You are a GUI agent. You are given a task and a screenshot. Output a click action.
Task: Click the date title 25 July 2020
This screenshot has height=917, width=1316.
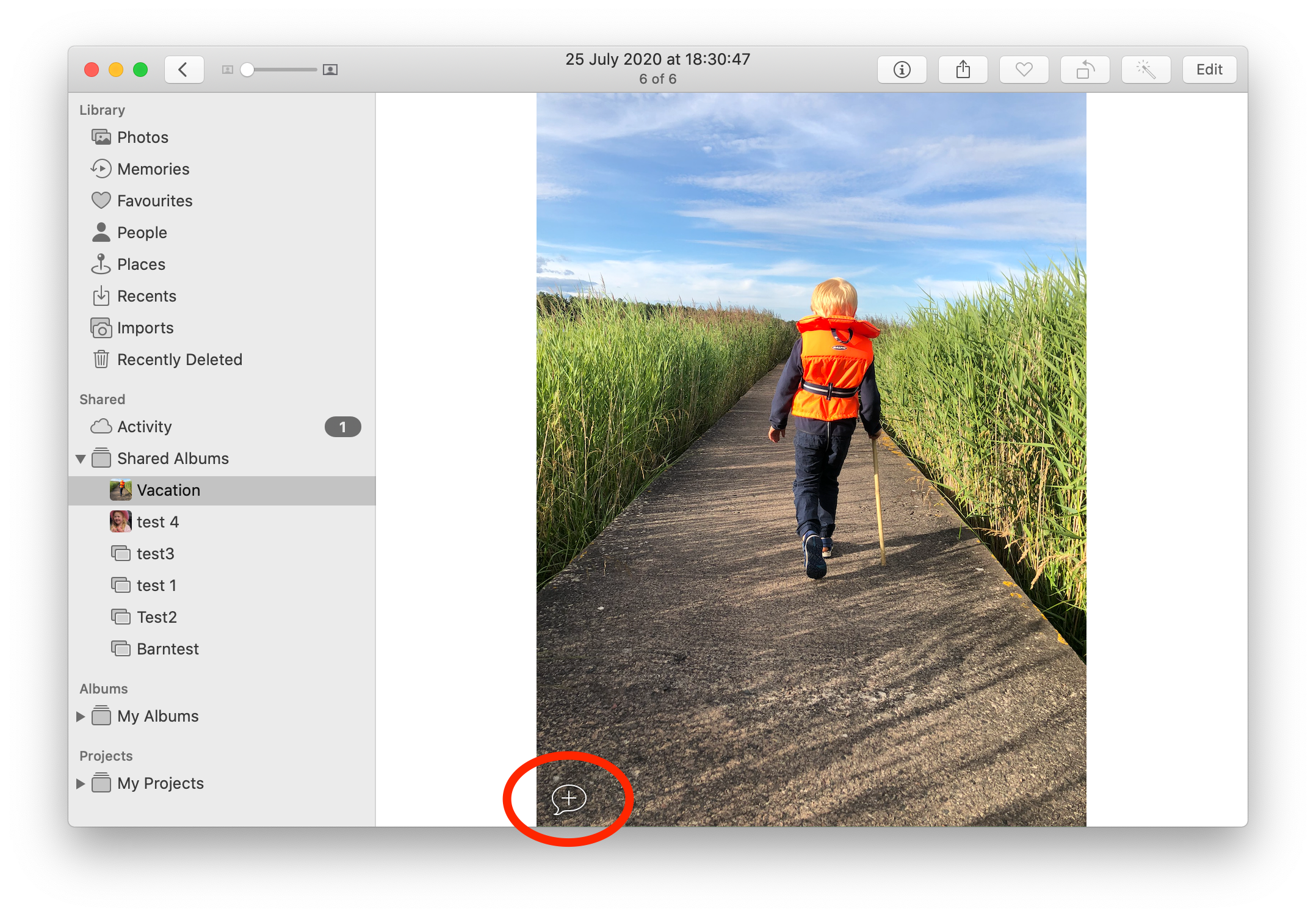(657, 59)
